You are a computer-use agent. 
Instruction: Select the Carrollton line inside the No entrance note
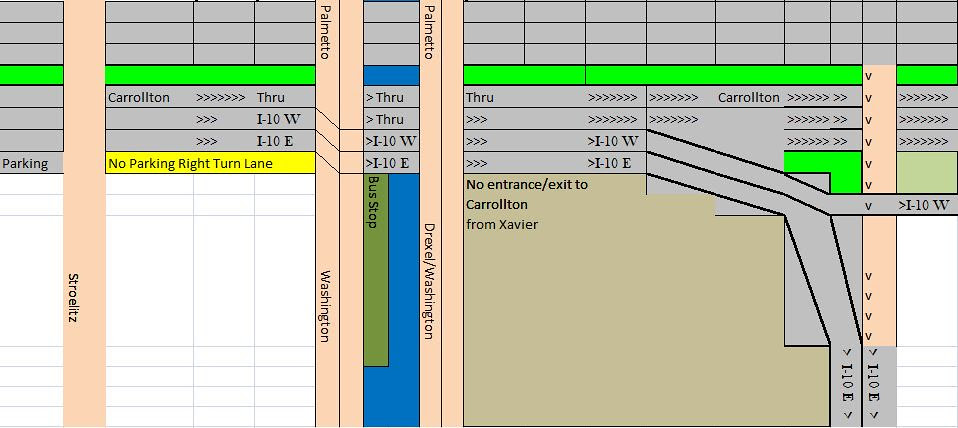click(x=497, y=204)
